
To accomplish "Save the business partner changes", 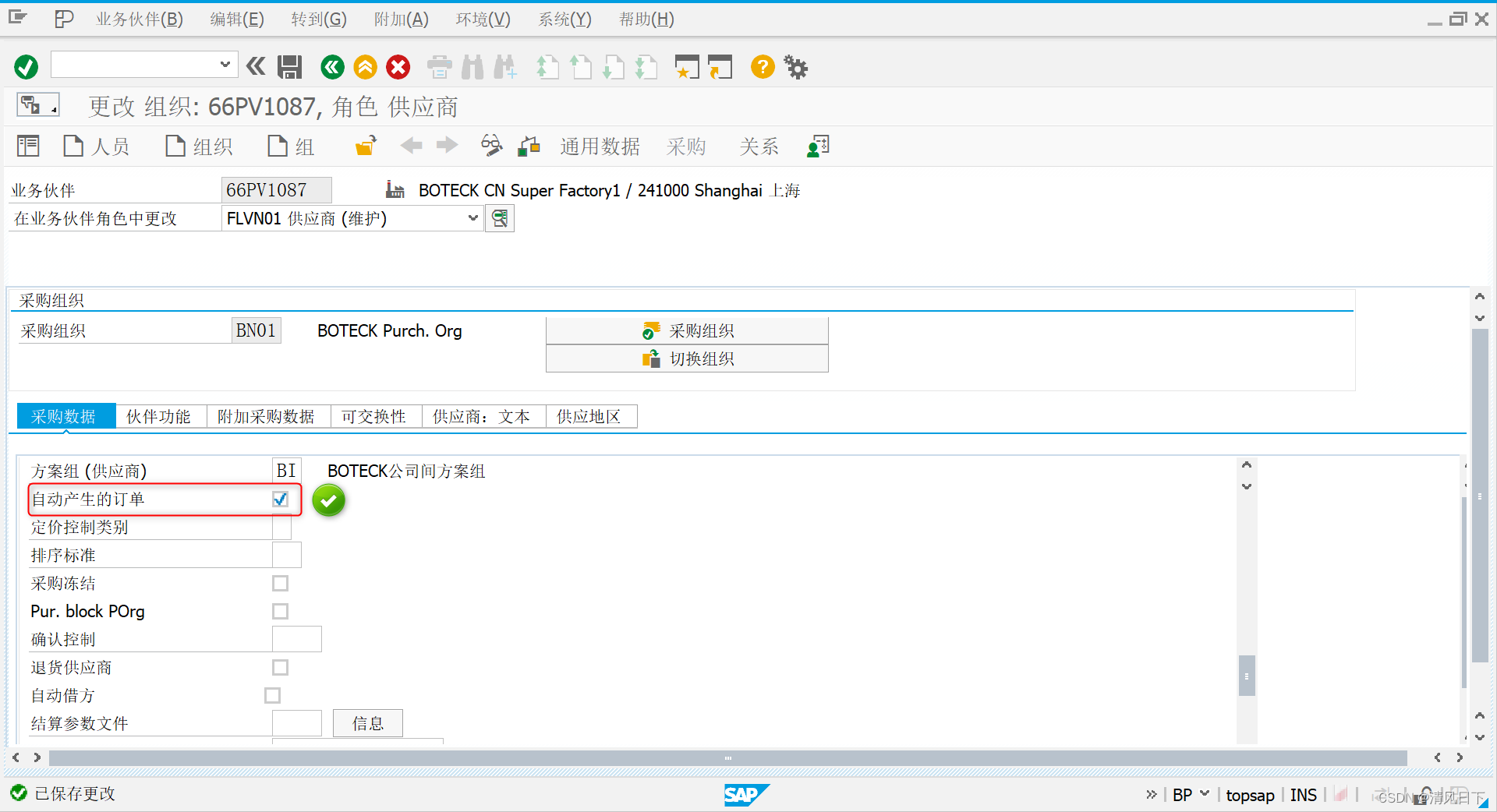I will [x=288, y=67].
